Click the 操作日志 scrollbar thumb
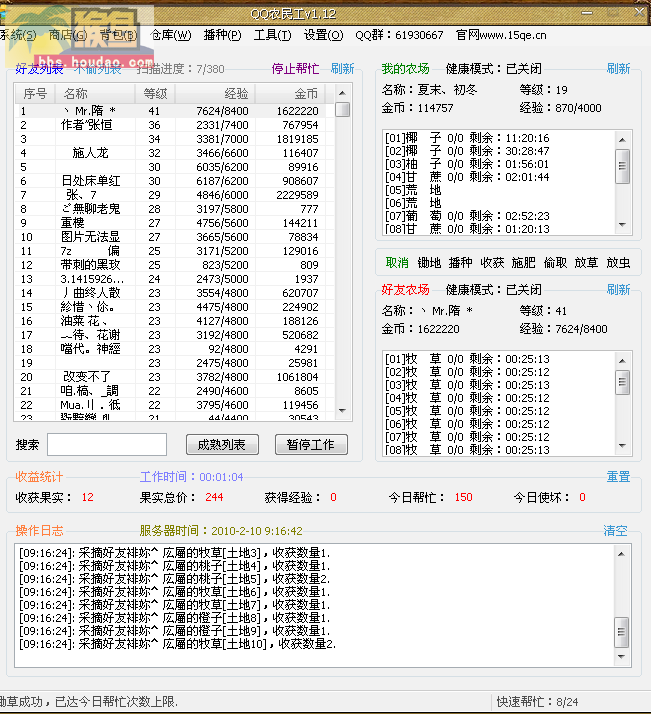Image resolution: width=651 pixels, height=714 pixels. click(621, 632)
